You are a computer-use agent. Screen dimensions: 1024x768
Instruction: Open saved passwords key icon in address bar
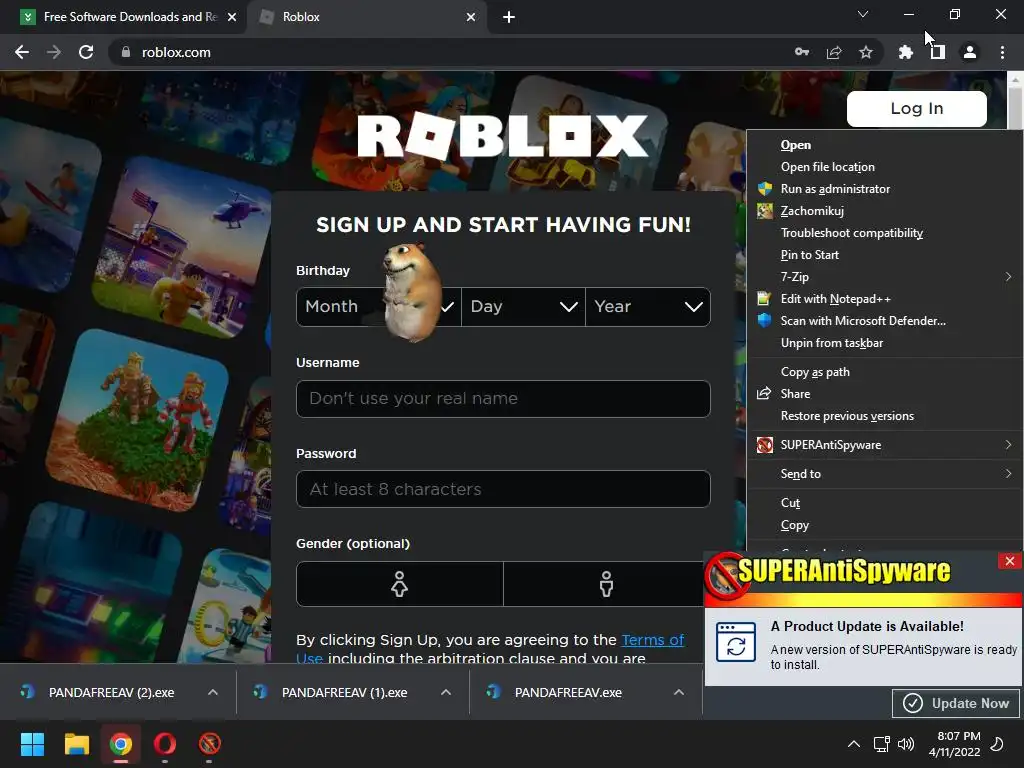tap(802, 52)
